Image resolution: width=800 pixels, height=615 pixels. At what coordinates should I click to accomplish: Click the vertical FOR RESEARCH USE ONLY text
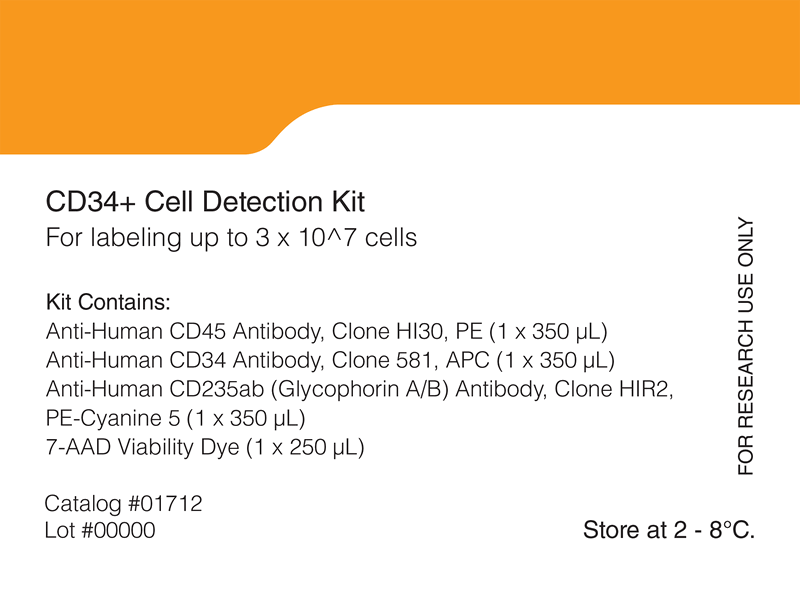[745, 347]
